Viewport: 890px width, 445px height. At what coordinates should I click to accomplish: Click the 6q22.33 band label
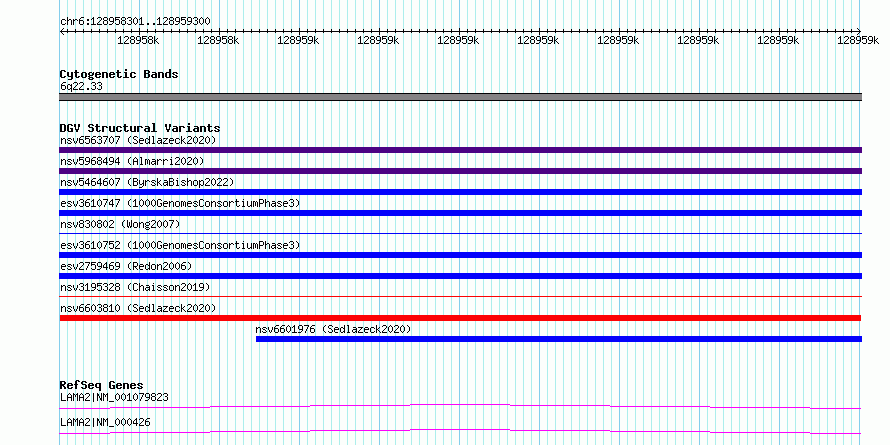pyautogui.click(x=81, y=87)
